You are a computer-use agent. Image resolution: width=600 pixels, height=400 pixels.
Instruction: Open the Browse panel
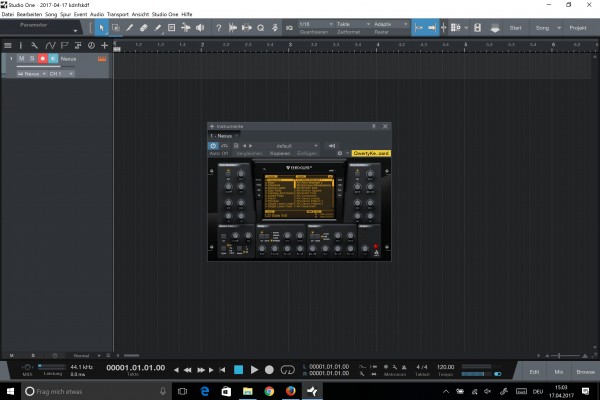point(585,372)
